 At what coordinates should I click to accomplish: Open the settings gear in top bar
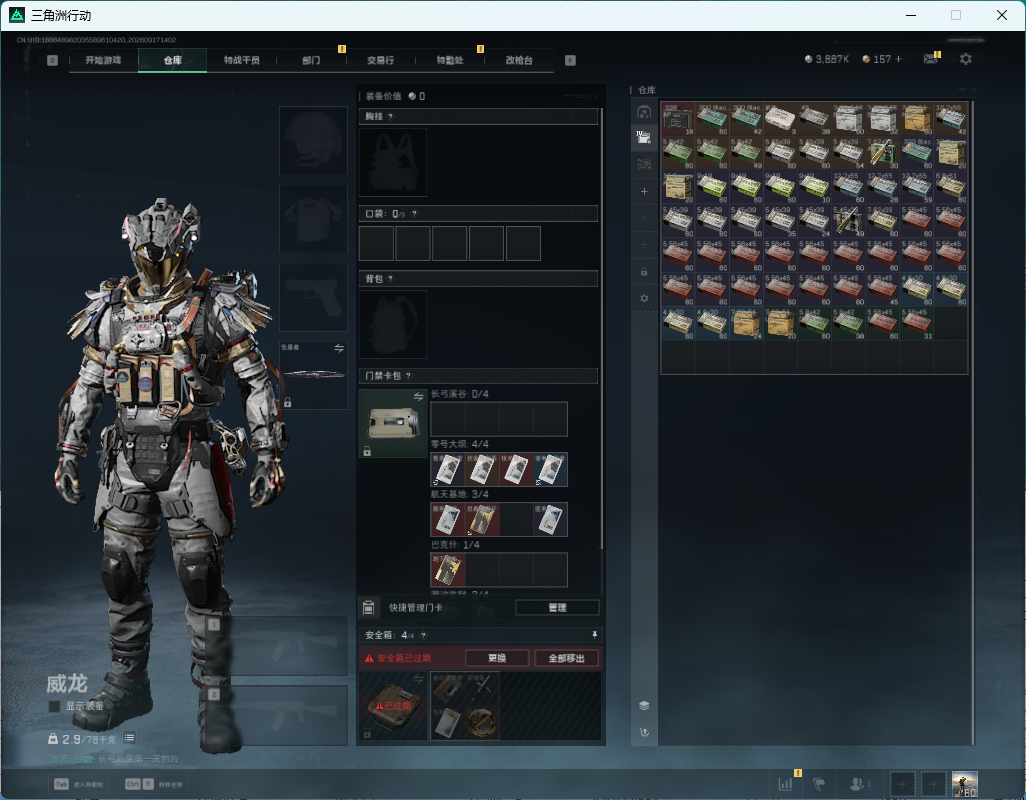pyautogui.click(x=965, y=59)
